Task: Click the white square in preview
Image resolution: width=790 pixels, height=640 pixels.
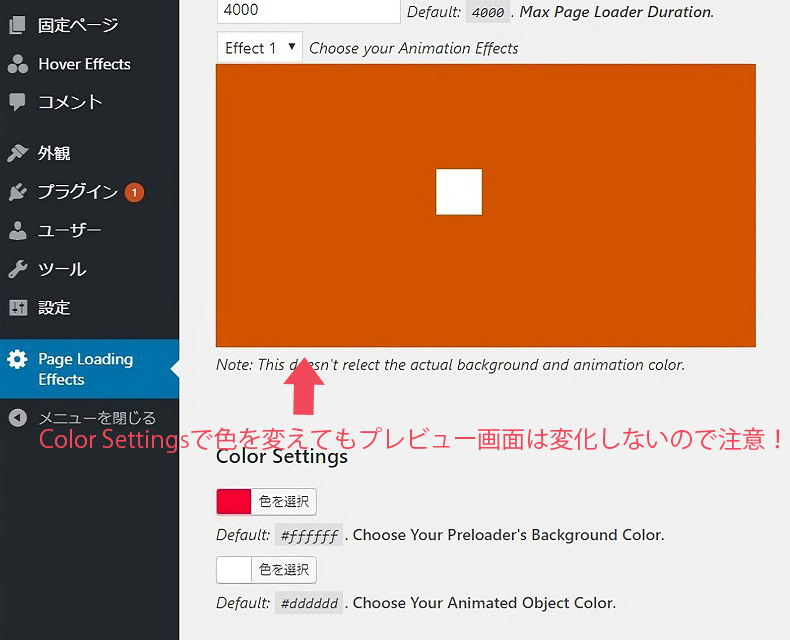Action: point(458,191)
